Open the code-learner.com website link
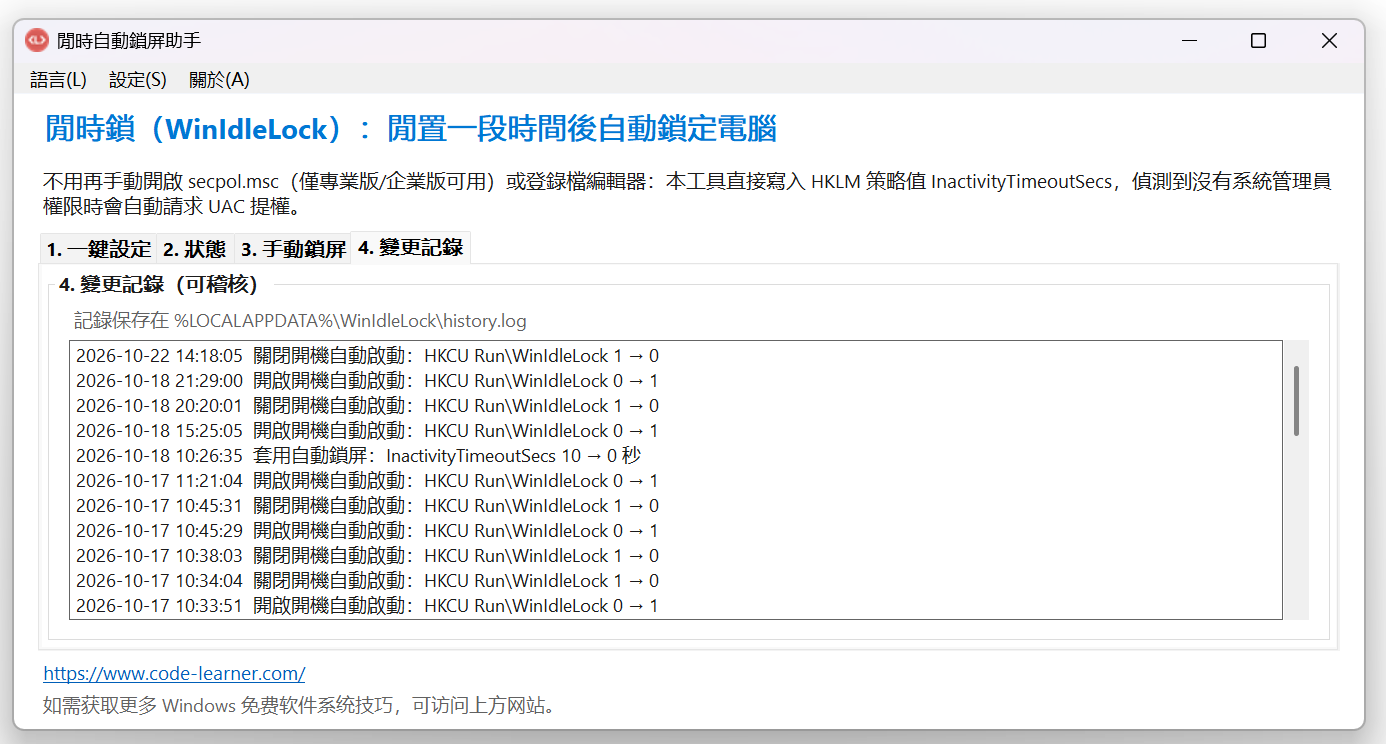This screenshot has height=744, width=1386. point(174,673)
